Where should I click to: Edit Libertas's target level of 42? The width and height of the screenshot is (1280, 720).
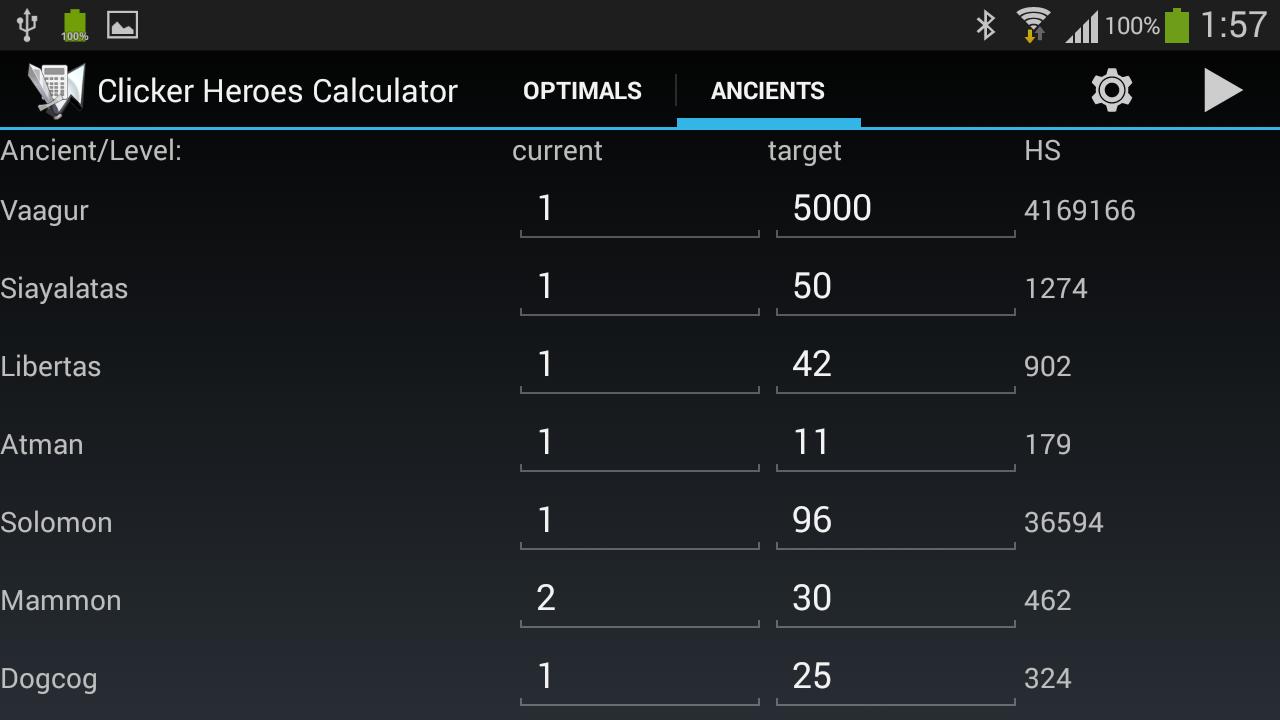[895, 364]
